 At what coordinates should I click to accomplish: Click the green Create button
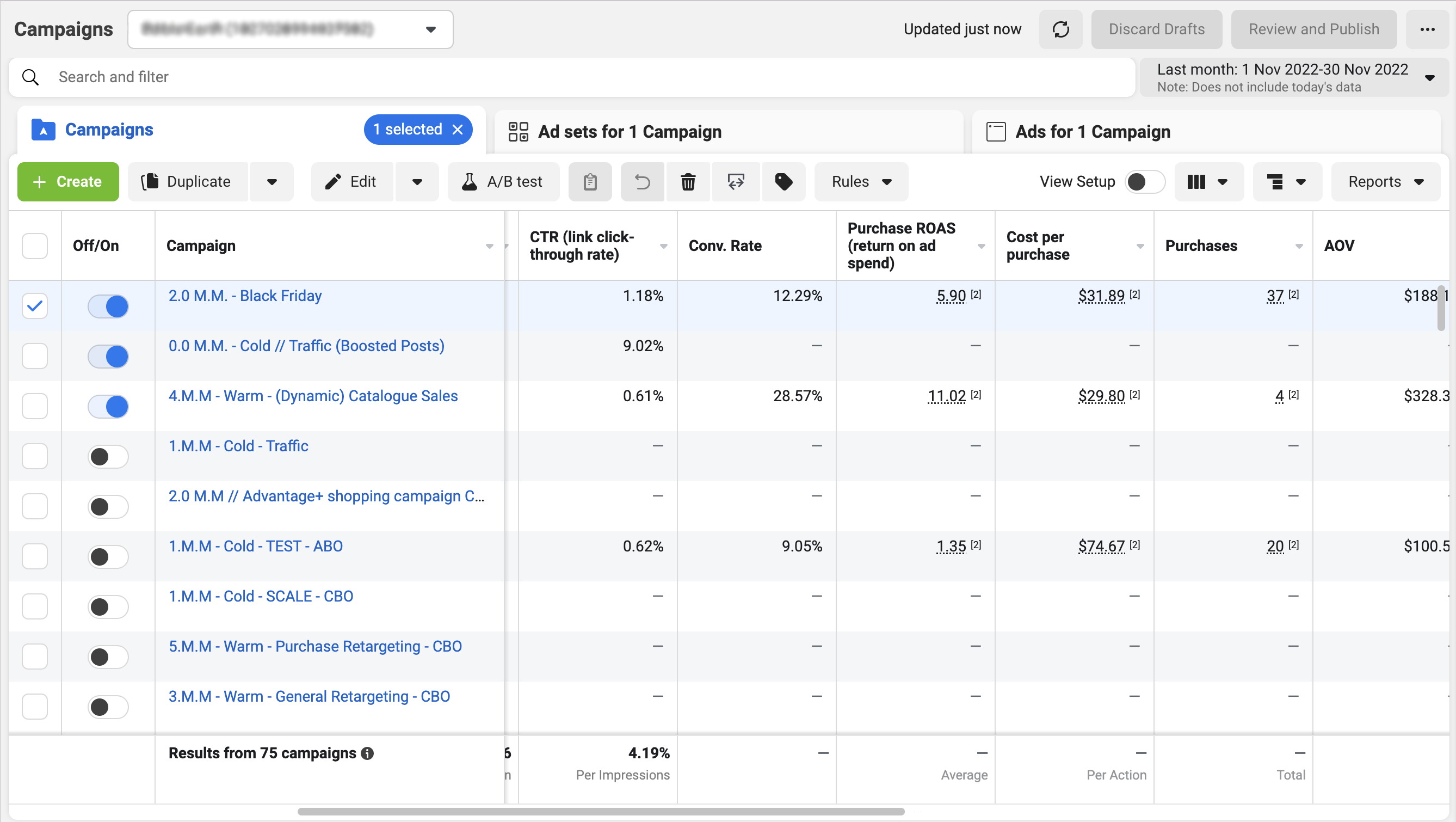tap(69, 182)
